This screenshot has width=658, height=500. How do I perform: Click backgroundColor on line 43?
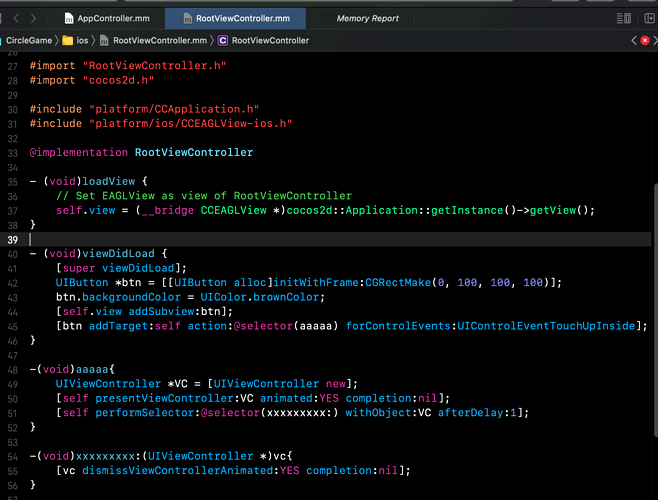pos(131,297)
